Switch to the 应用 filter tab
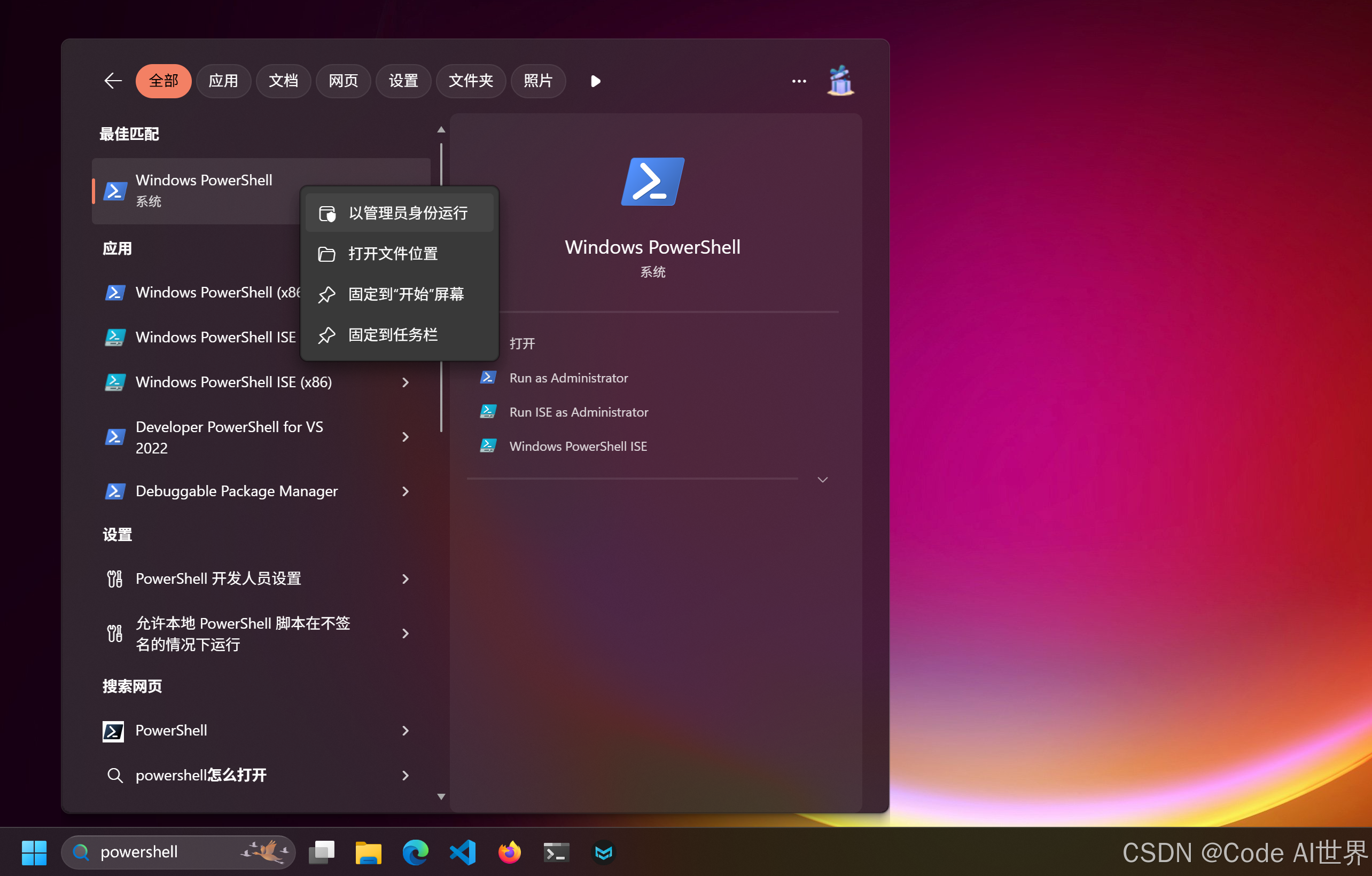 pos(223,81)
